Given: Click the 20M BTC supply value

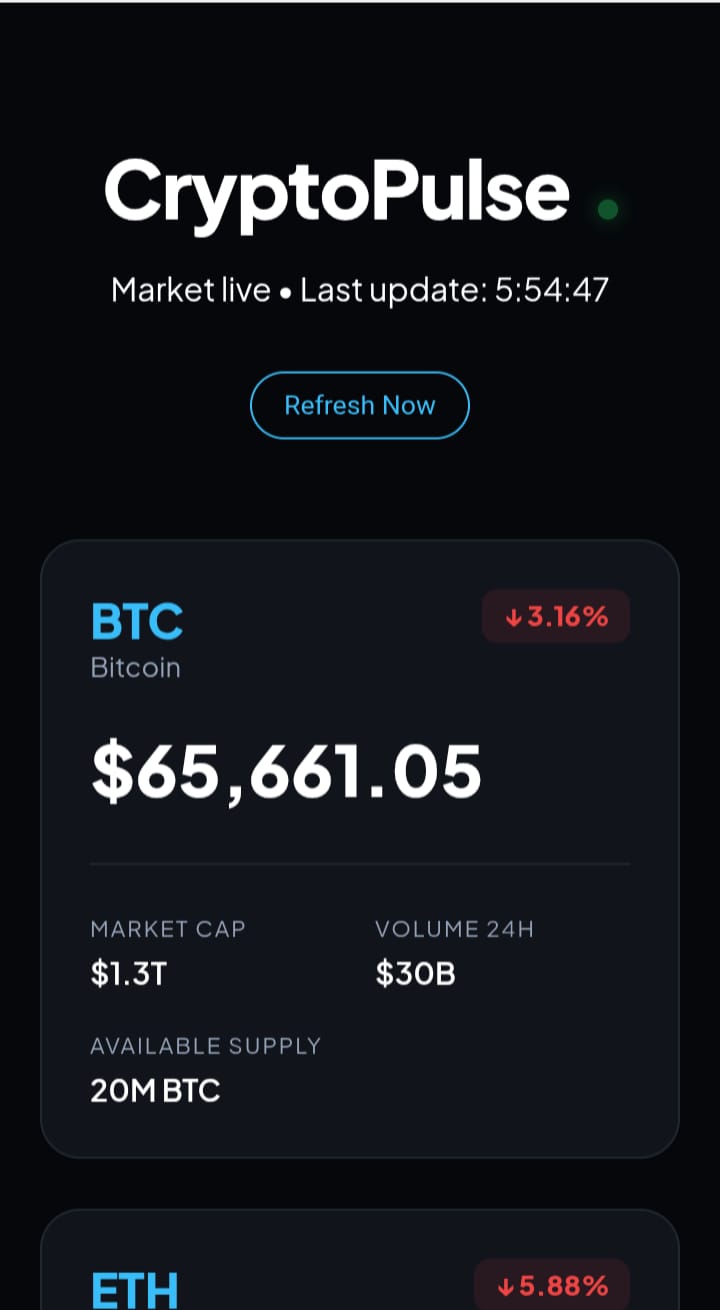Looking at the screenshot, I should pyautogui.click(x=155, y=1090).
